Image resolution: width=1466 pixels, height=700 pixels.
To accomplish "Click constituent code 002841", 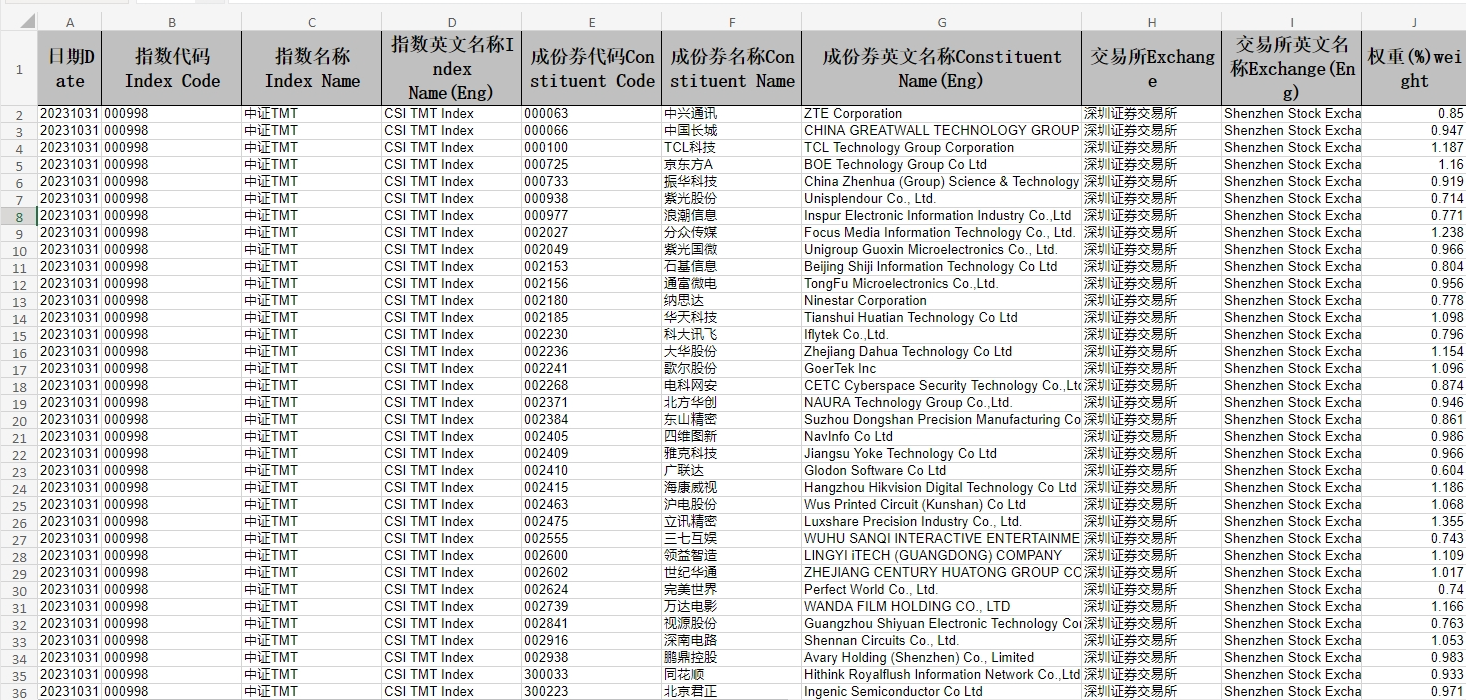I will coord(592,624).
